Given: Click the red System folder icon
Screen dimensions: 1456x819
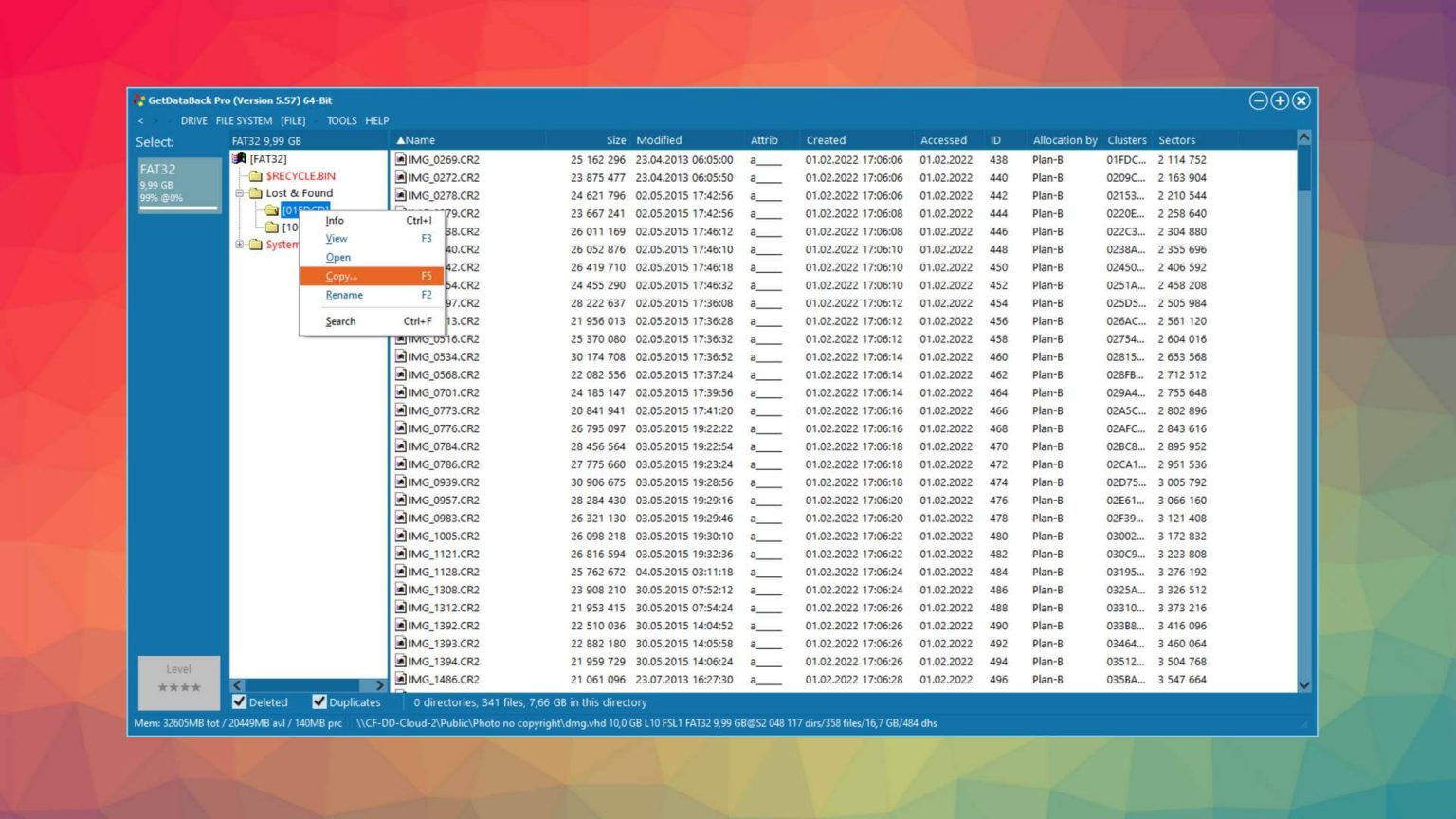Looking at the screenshot, I should coord(254,245).
